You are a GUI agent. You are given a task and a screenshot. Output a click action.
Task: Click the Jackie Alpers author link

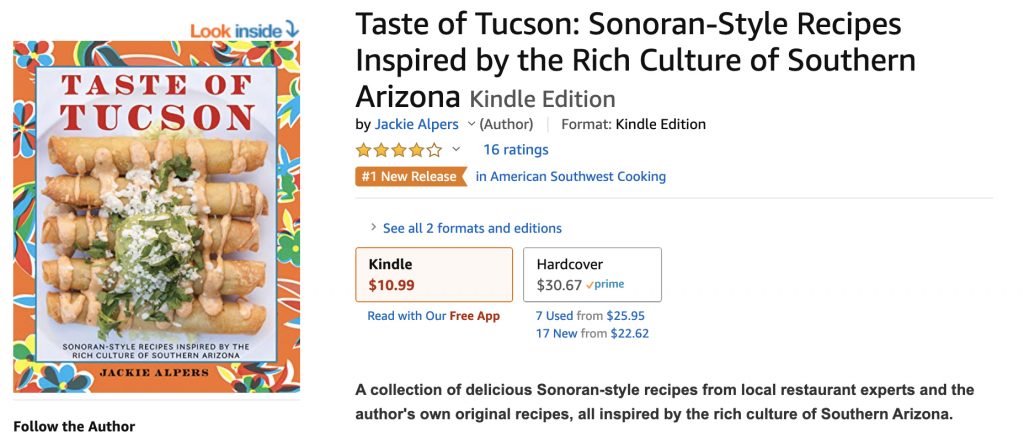[417, 125]
